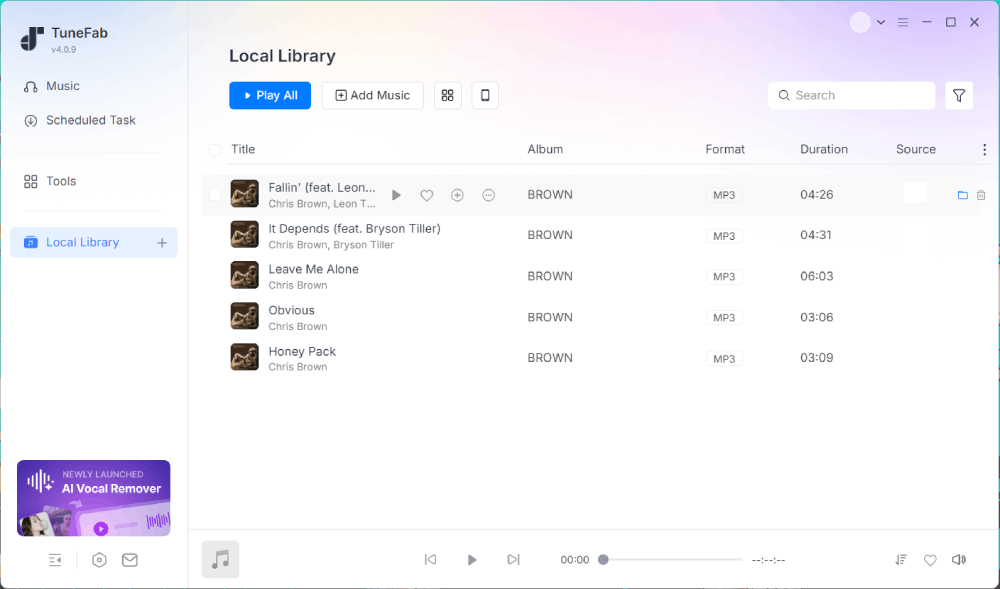The image size is (1000, 589).
Task: Skip to previous track
Action: click(x=430, y=560)
